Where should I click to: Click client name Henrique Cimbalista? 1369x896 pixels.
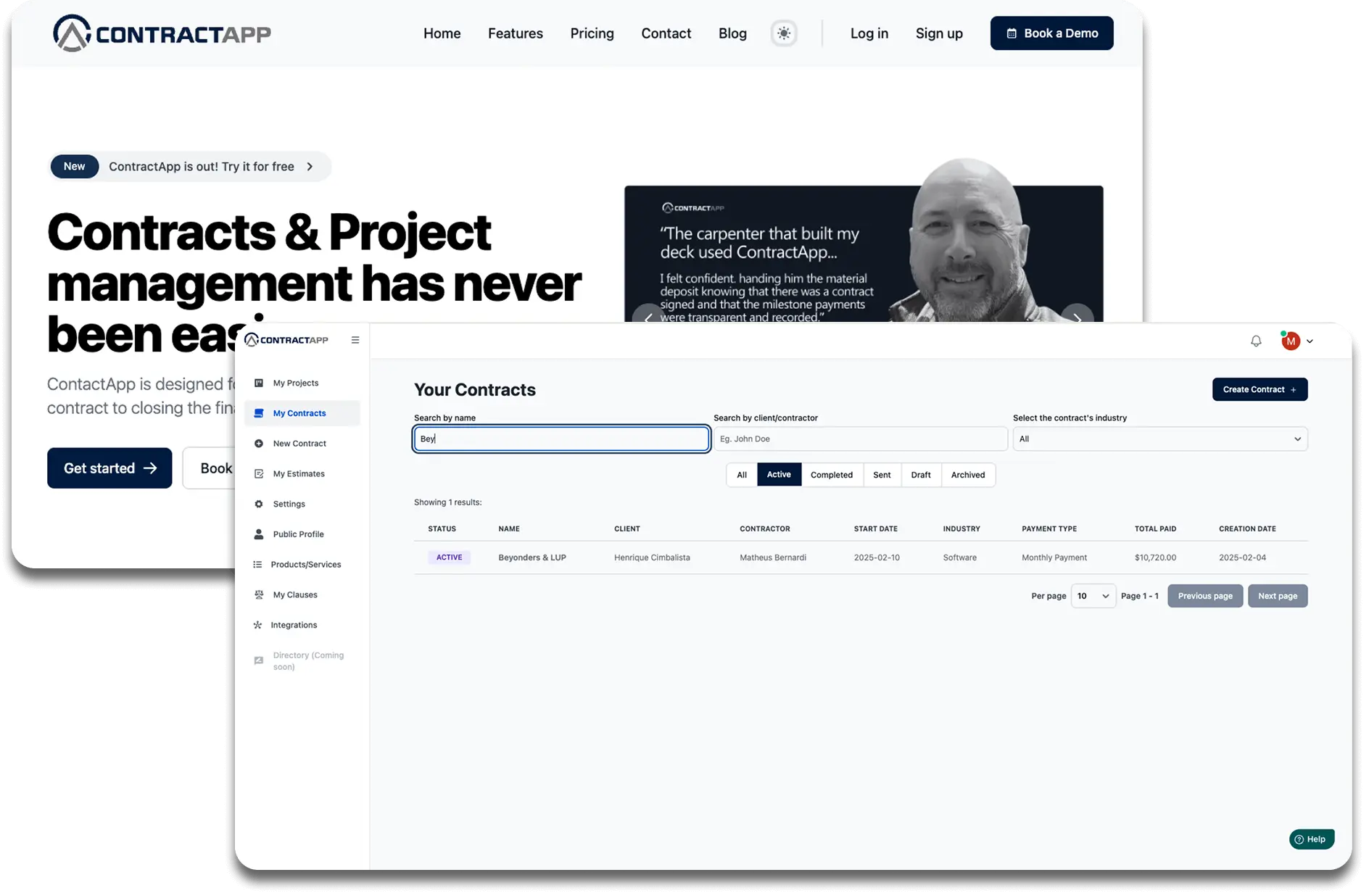click(652, 557)
